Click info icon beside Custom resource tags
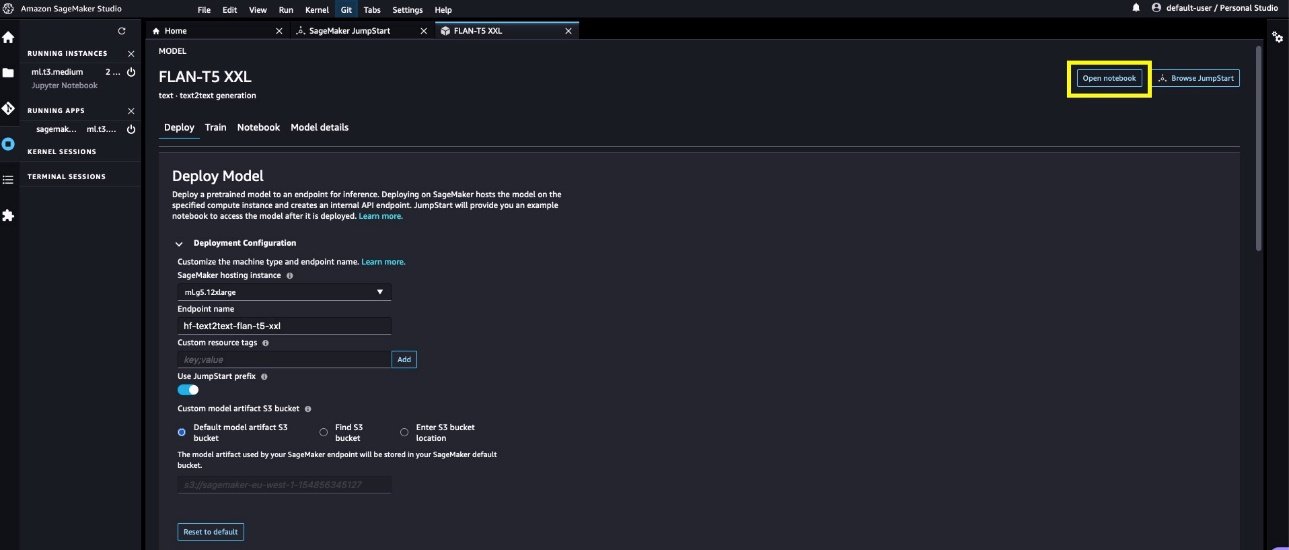Screen dimensions: 1289x550 [x=265, y=342]
